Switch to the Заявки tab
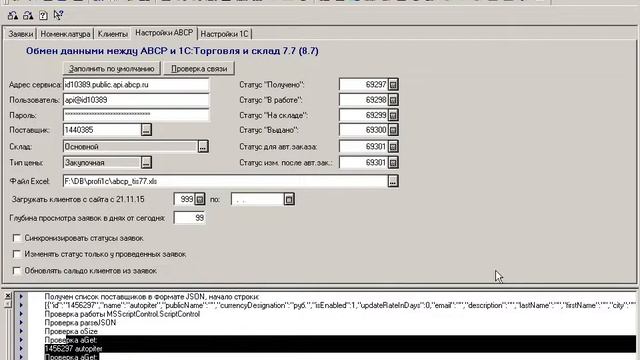640x360 pixels. point(20,34)
